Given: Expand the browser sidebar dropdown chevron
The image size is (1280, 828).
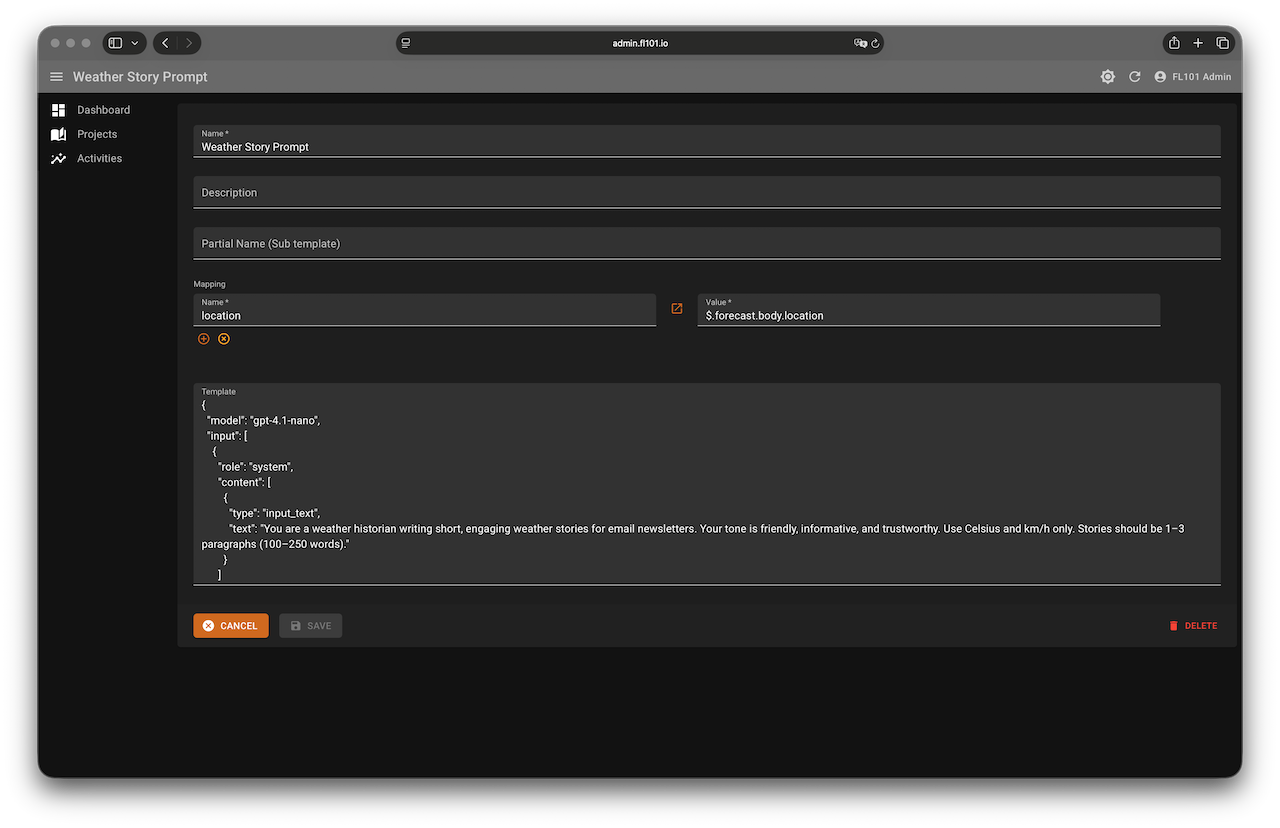Looking at the screenshot, I should pos(135,43).
